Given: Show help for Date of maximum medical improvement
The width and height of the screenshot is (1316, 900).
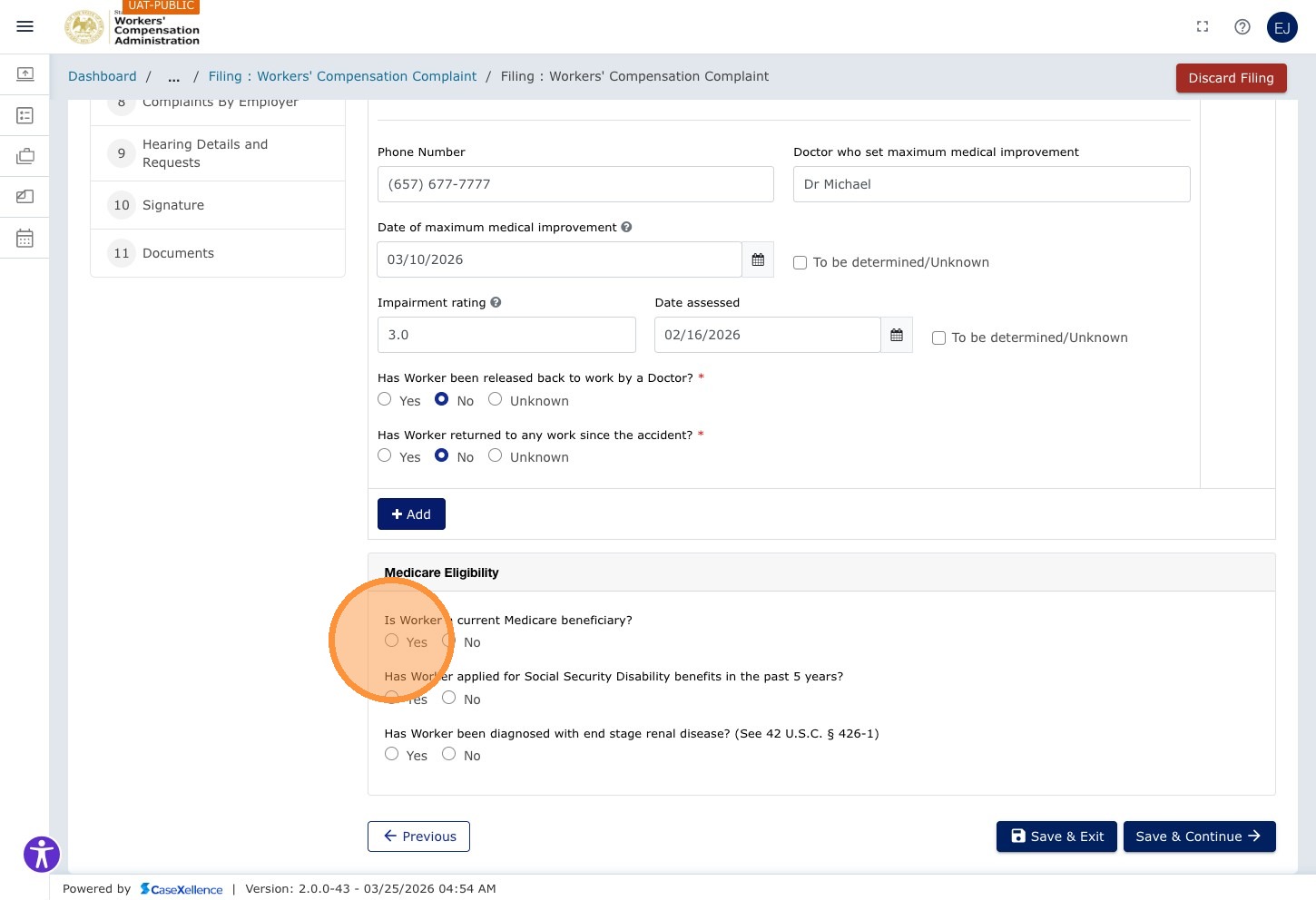Looking at the screenshot, I should click(626, 227).
